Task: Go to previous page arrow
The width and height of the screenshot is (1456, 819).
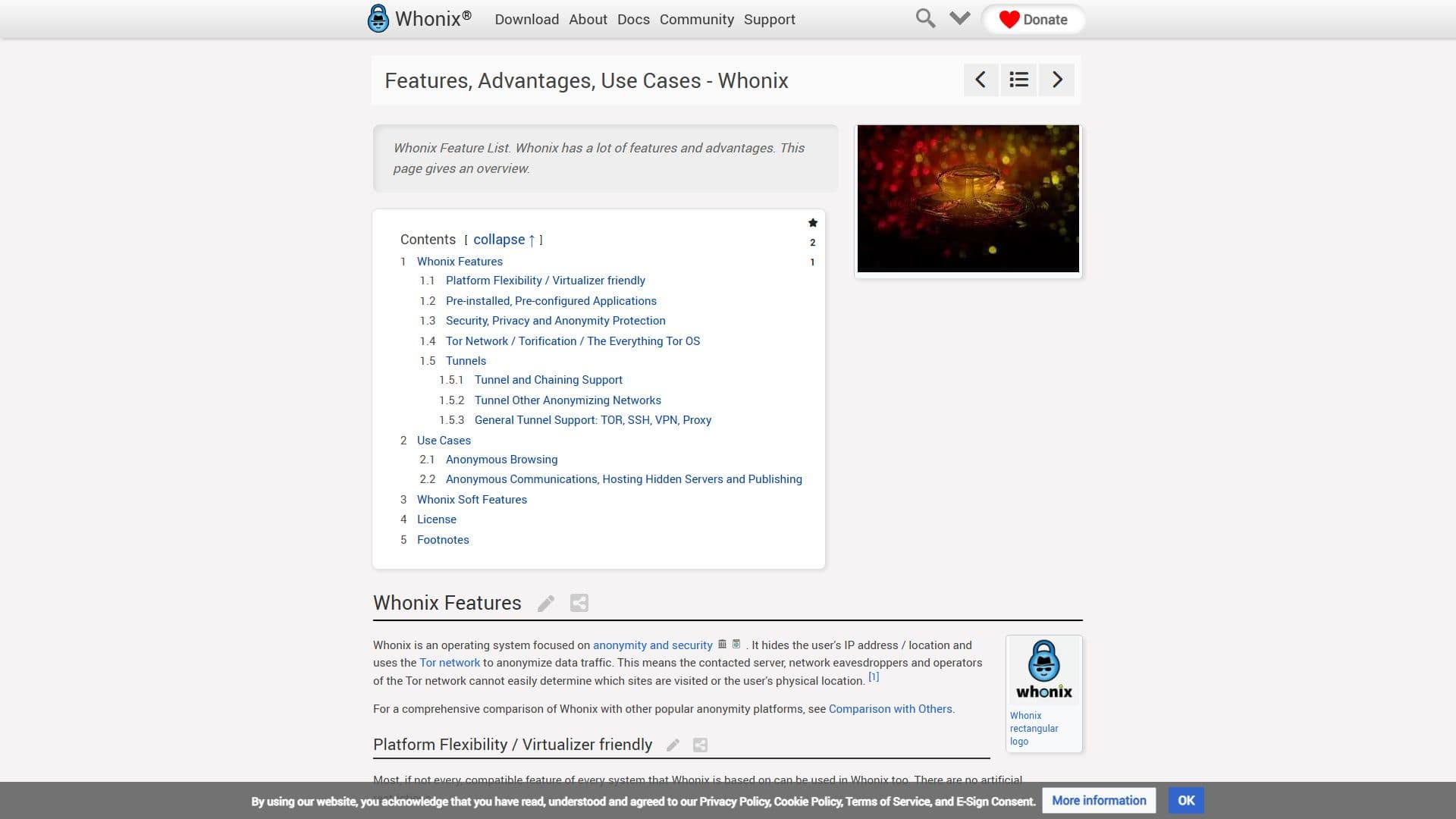Action: coord(981,80)
